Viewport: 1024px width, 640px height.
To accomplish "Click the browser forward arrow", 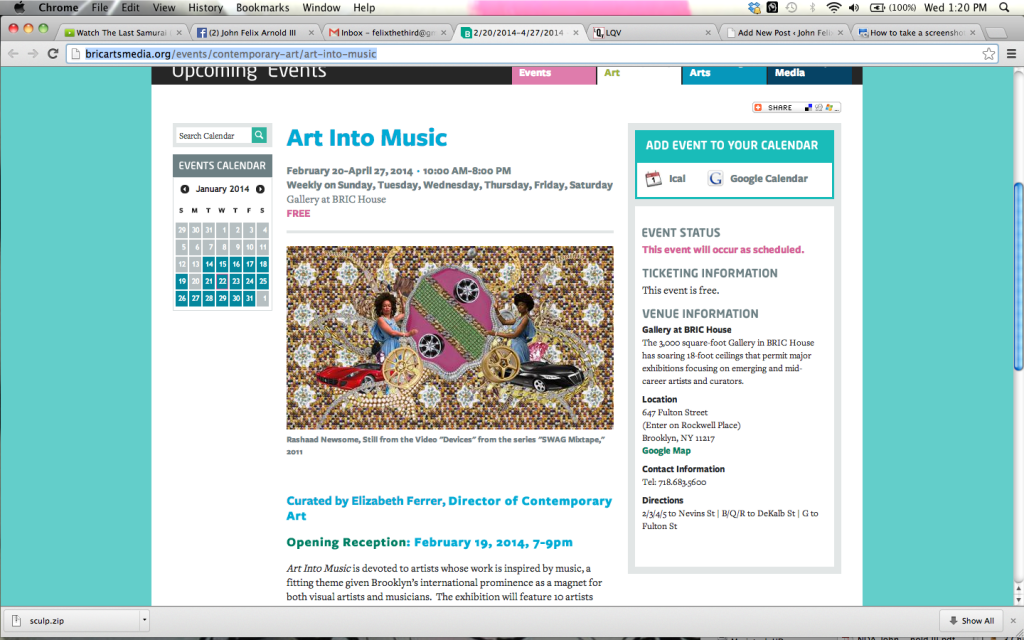I will click(x=33, y=54).
